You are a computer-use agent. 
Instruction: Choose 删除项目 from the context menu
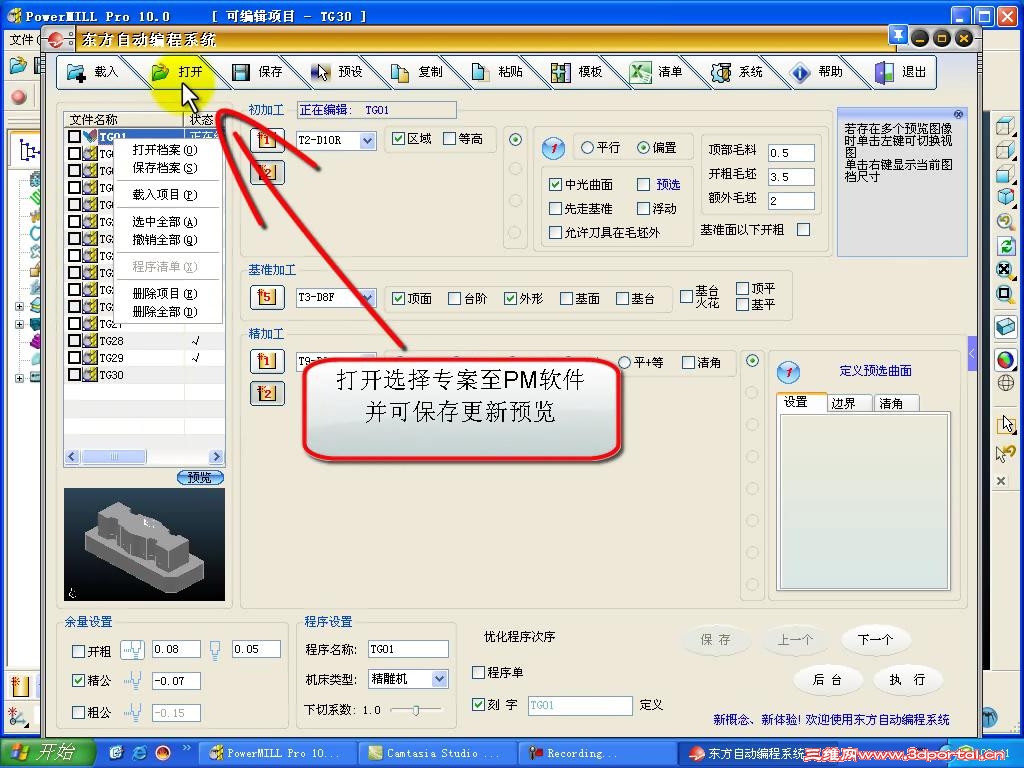pyautogui.click(x=165, y=294)
